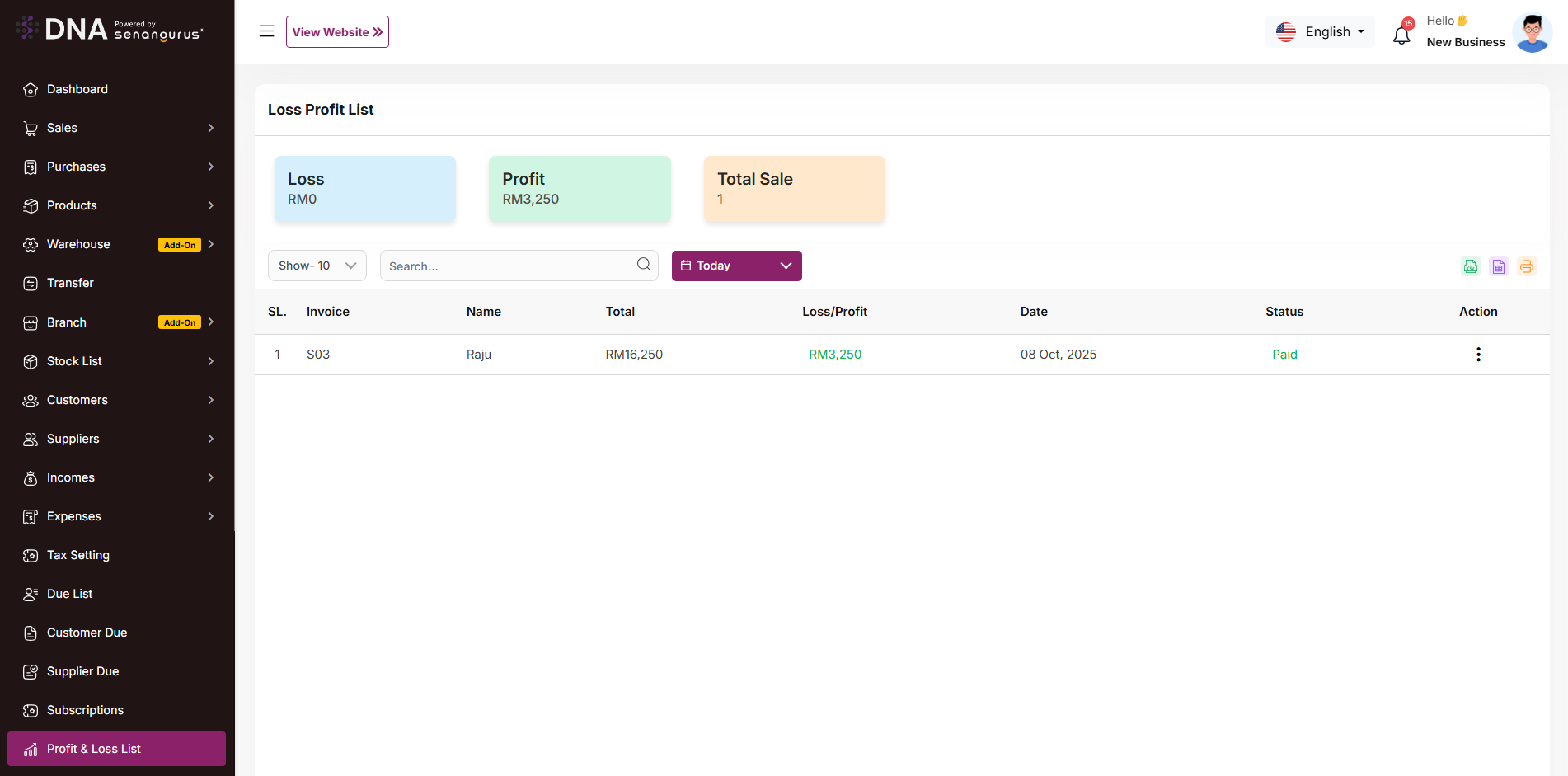The width and height of the screenshot is (1568, 776).
Task: Toggle the hamburger sidebar menu
Action: click(x=266, y=31)
